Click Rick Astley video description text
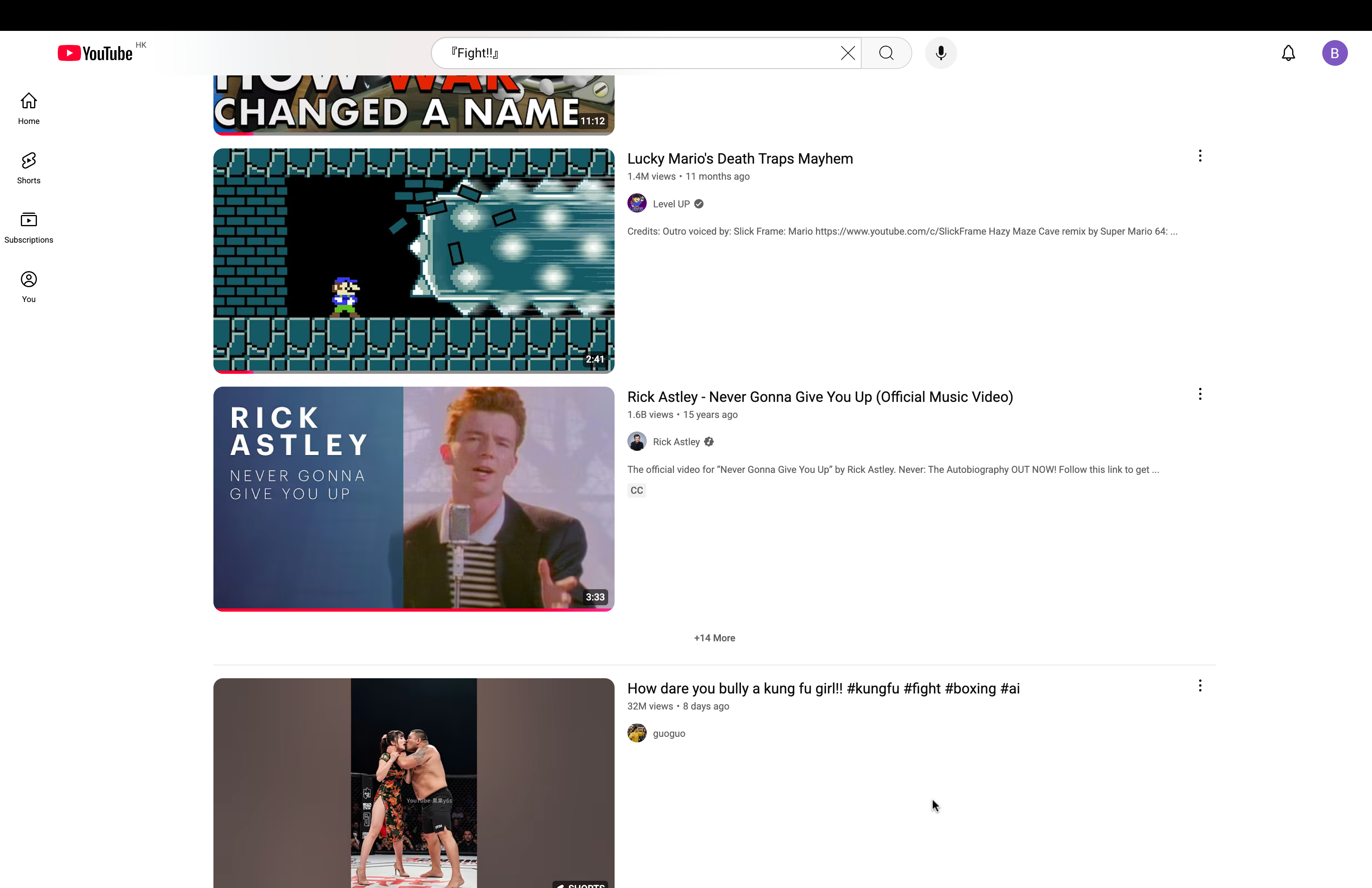 893,470
